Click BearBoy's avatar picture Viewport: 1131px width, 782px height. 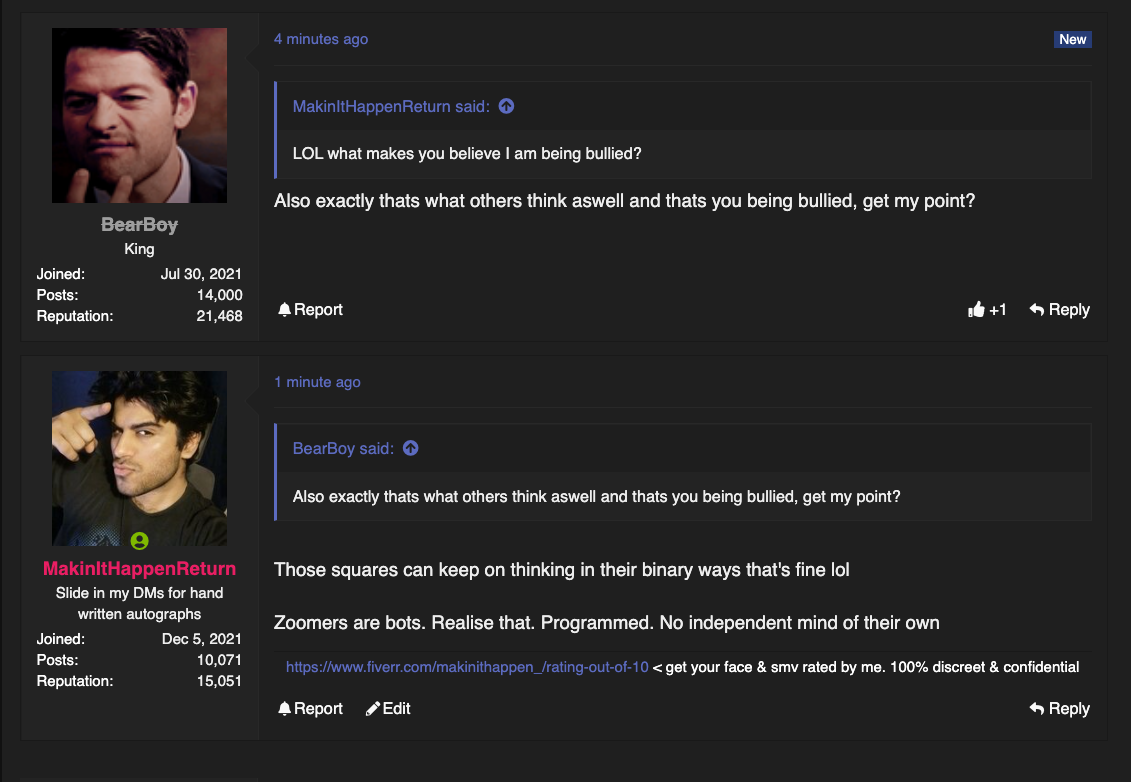139,115
